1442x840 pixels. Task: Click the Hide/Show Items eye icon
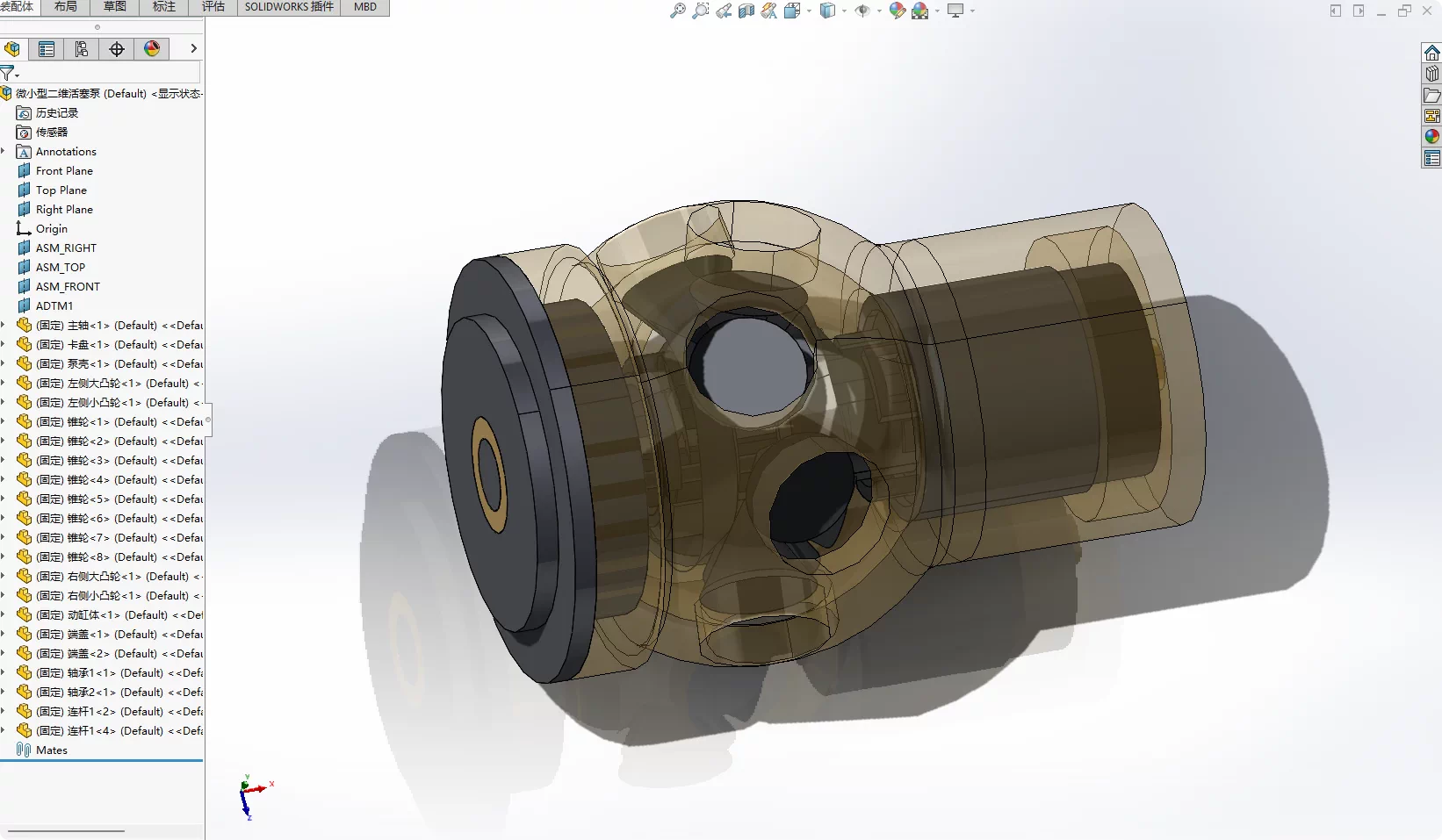click(862, 11)
